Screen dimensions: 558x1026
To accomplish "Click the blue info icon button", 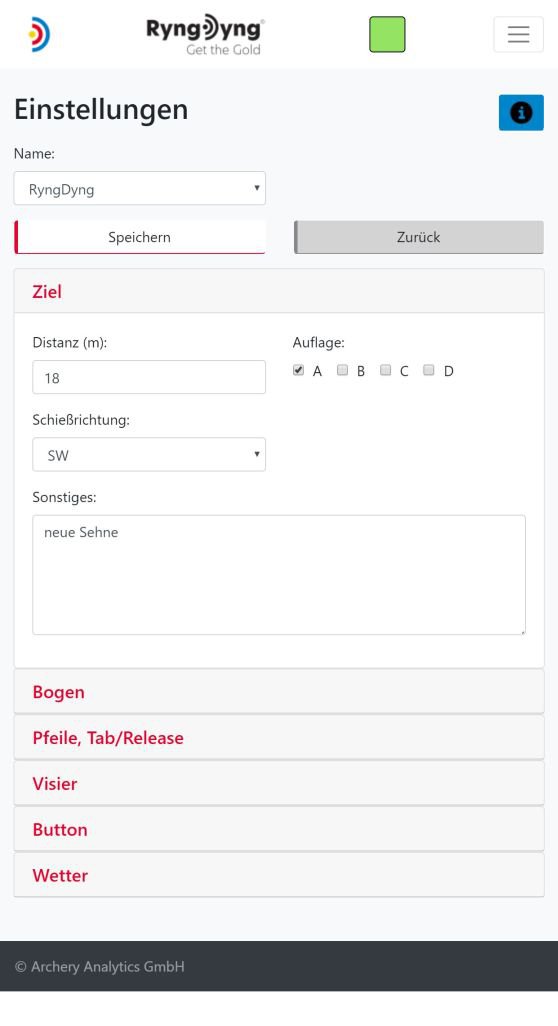I will [x=521, y=113].
